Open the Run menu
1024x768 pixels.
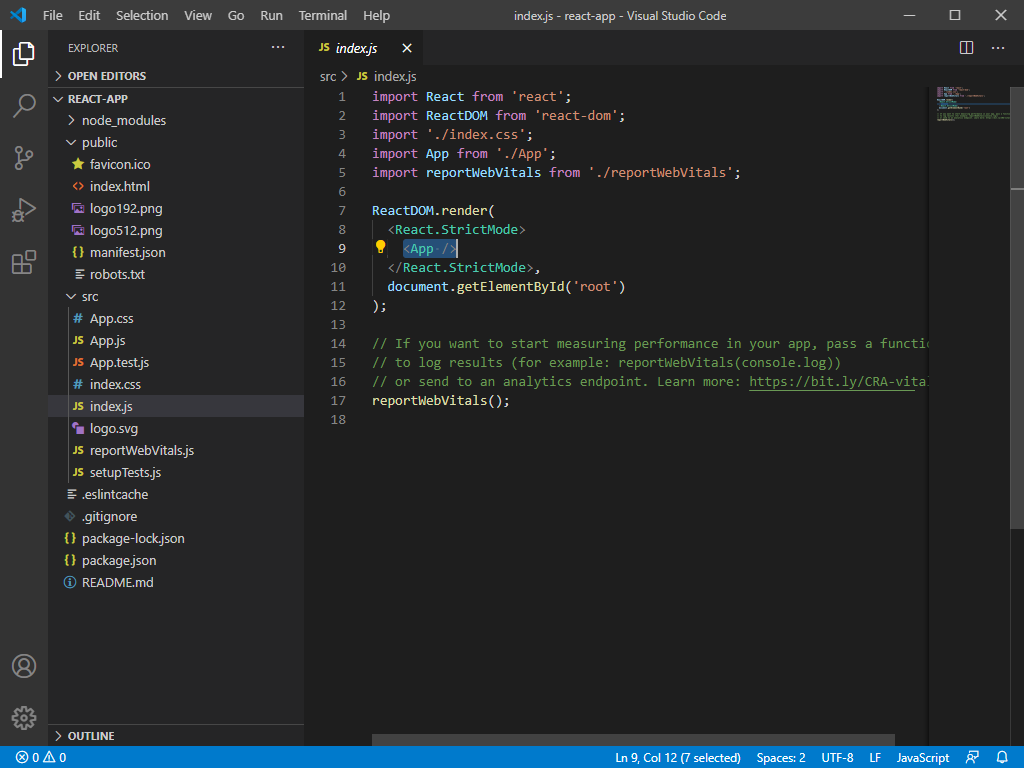tap(272, 15)
